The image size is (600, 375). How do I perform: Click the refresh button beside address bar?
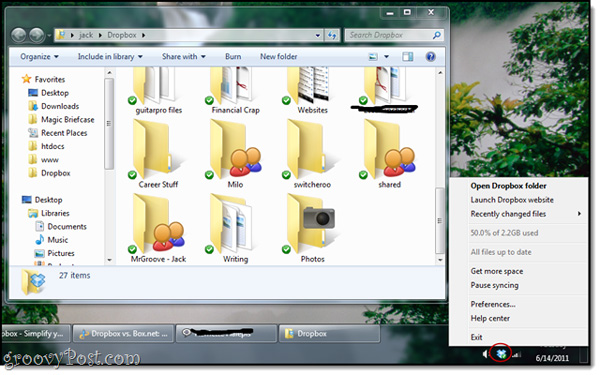[x=332, y=35]
